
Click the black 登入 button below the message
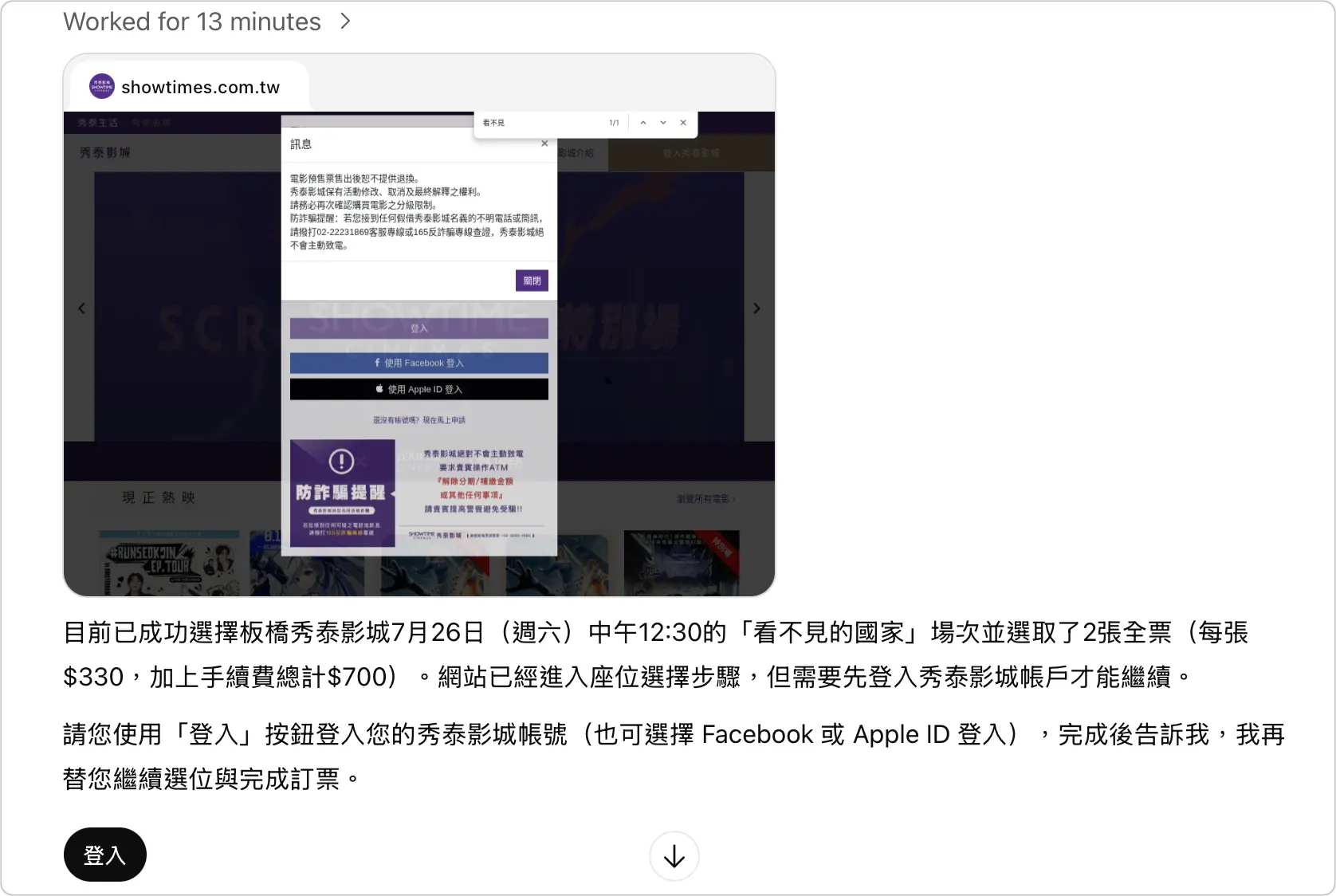click(105, 855)
